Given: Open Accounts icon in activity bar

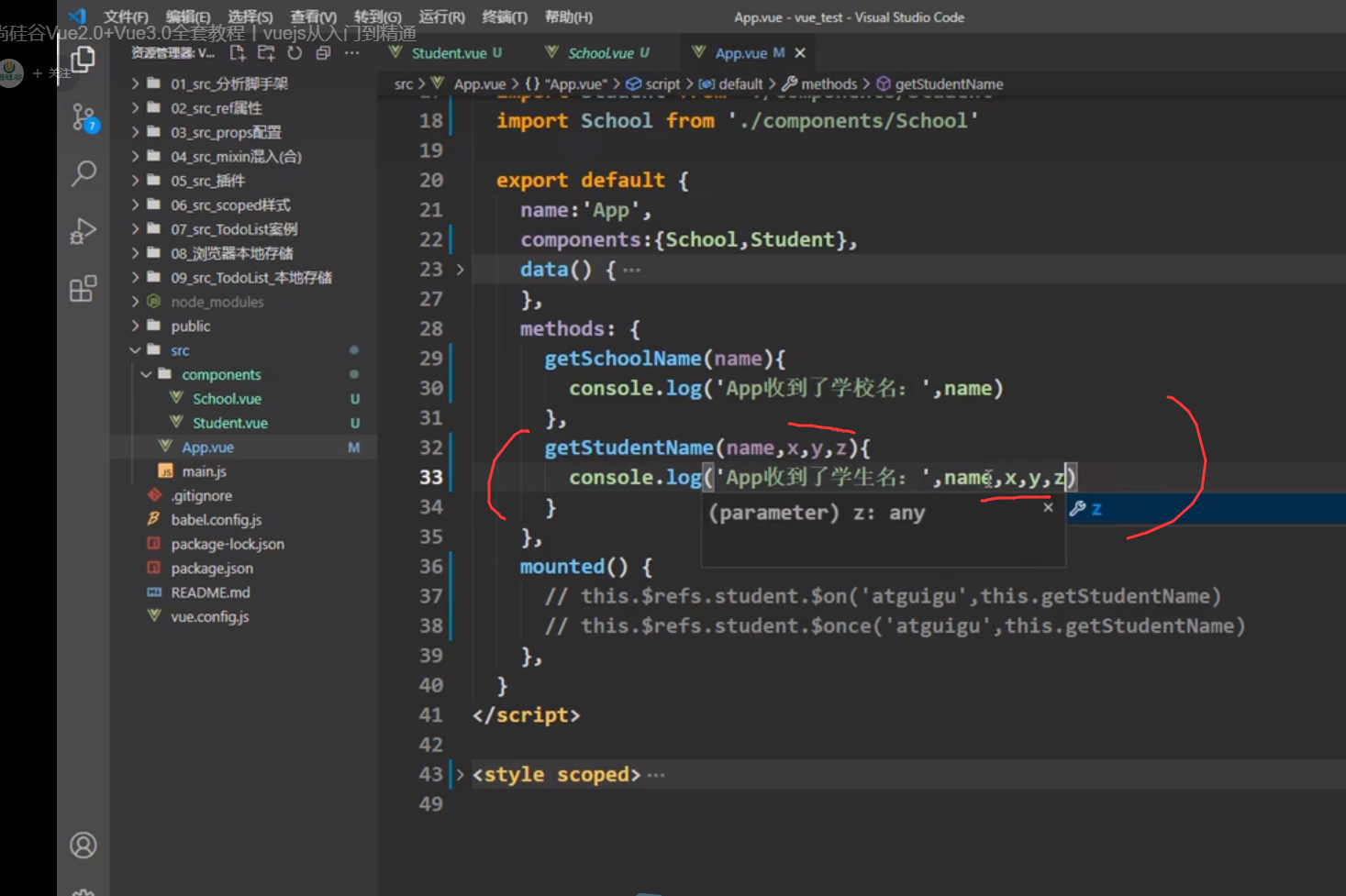Looking at the screenshot, I should 83,845.
